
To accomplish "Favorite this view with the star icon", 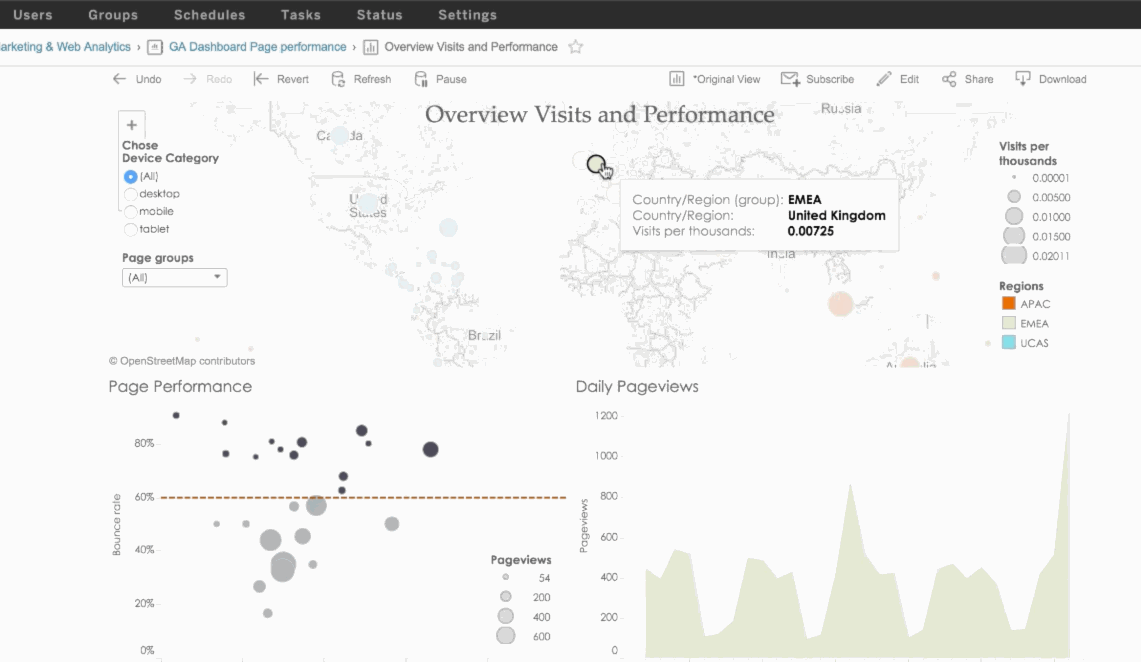I will tap(576, 47).
